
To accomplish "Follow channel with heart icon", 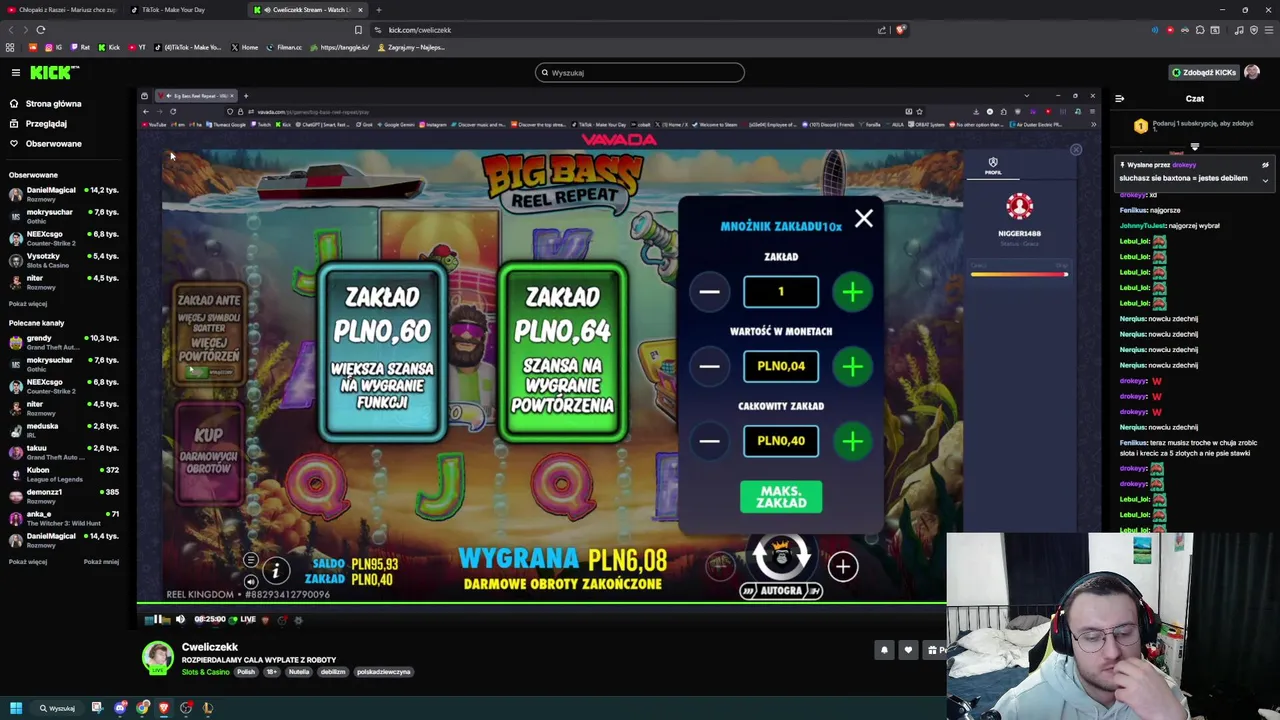I will [908, 650].
